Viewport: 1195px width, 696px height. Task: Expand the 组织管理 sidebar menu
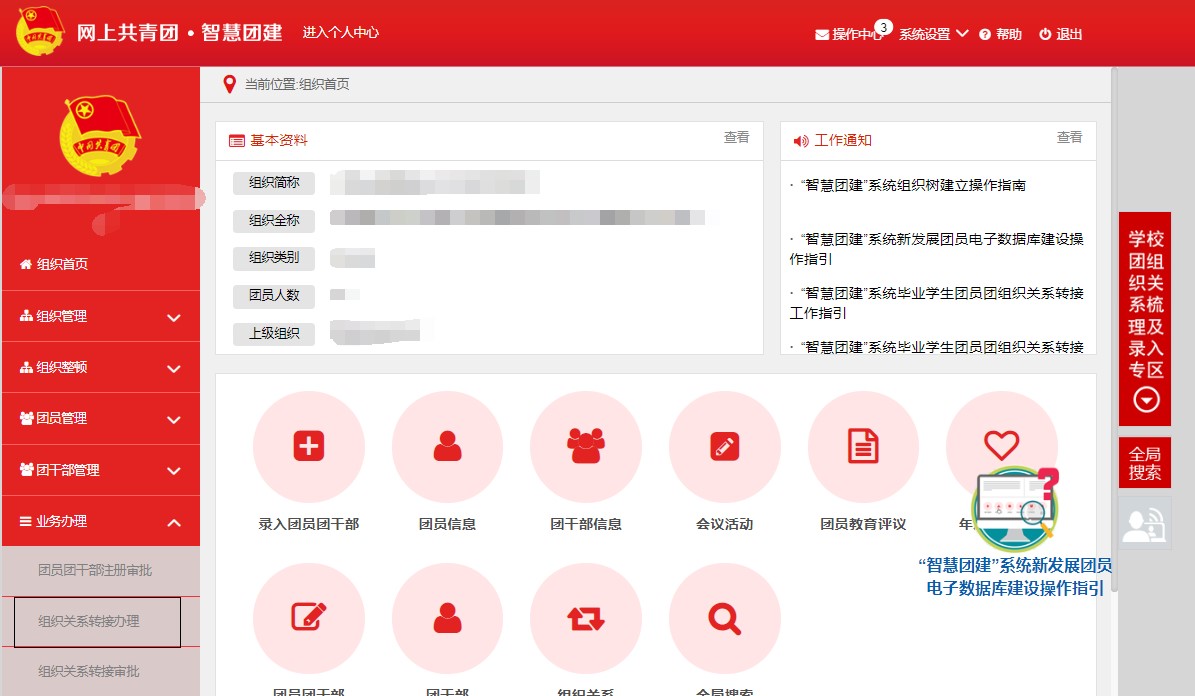(100, 317)
